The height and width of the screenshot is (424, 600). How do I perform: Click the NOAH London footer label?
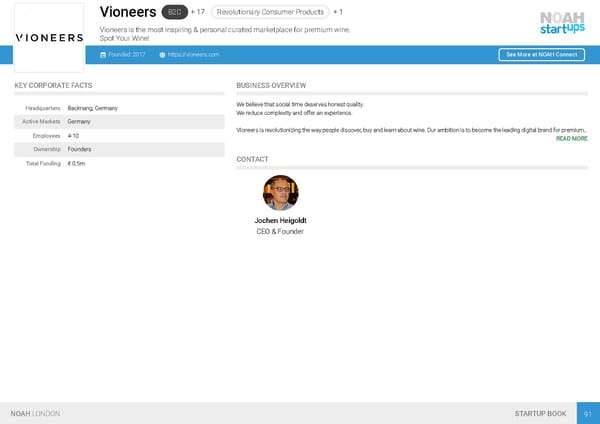(x=35, y=413)
